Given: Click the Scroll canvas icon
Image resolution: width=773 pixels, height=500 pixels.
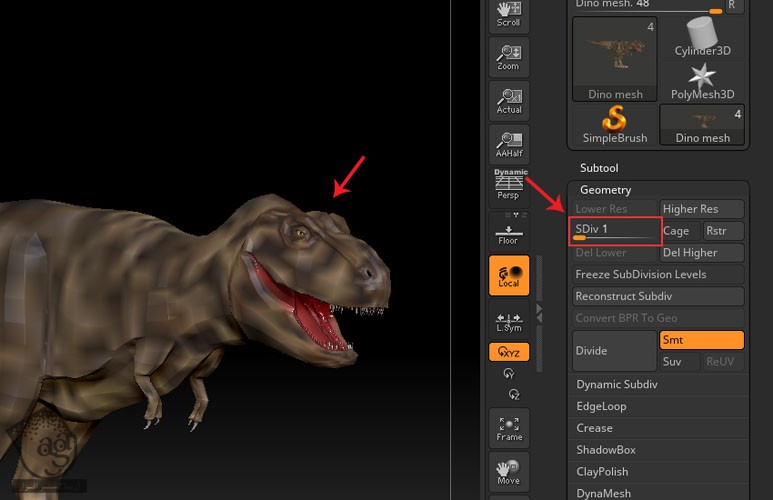Looking at the screenshot, I should (508, 15).
